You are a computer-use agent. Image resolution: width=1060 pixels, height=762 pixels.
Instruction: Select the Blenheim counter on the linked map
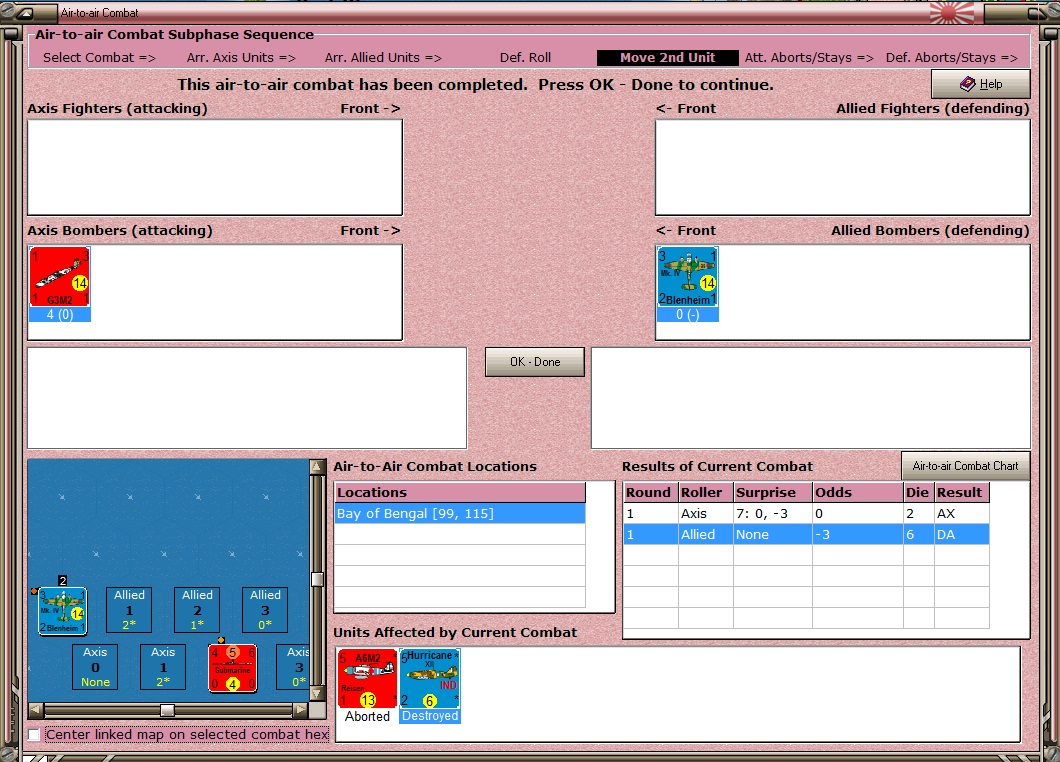point(62,611)
